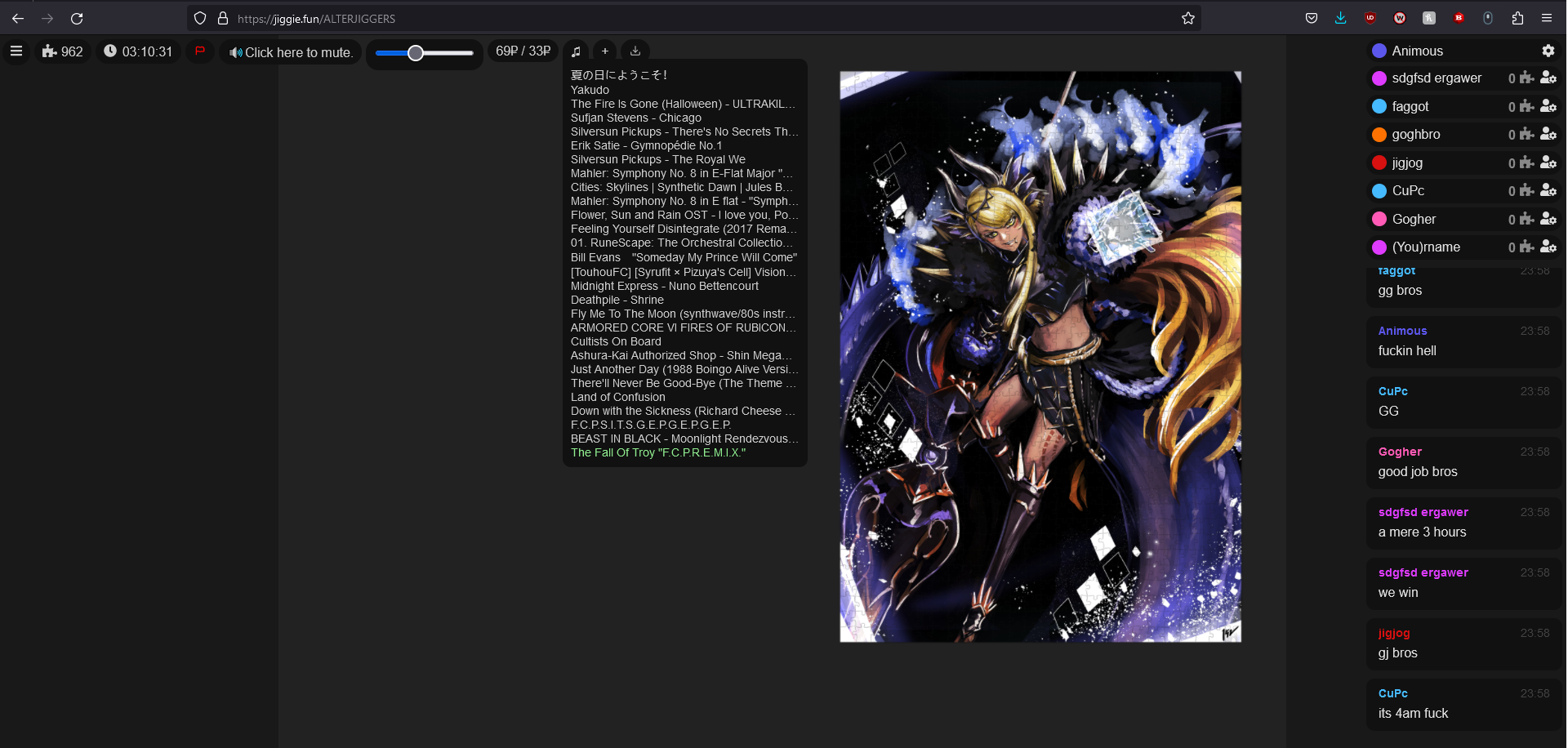Click the puzzle piece icon beside CuPc
The height and width of the screenshot is (748, 1568).
click(x=1527, y=191)
